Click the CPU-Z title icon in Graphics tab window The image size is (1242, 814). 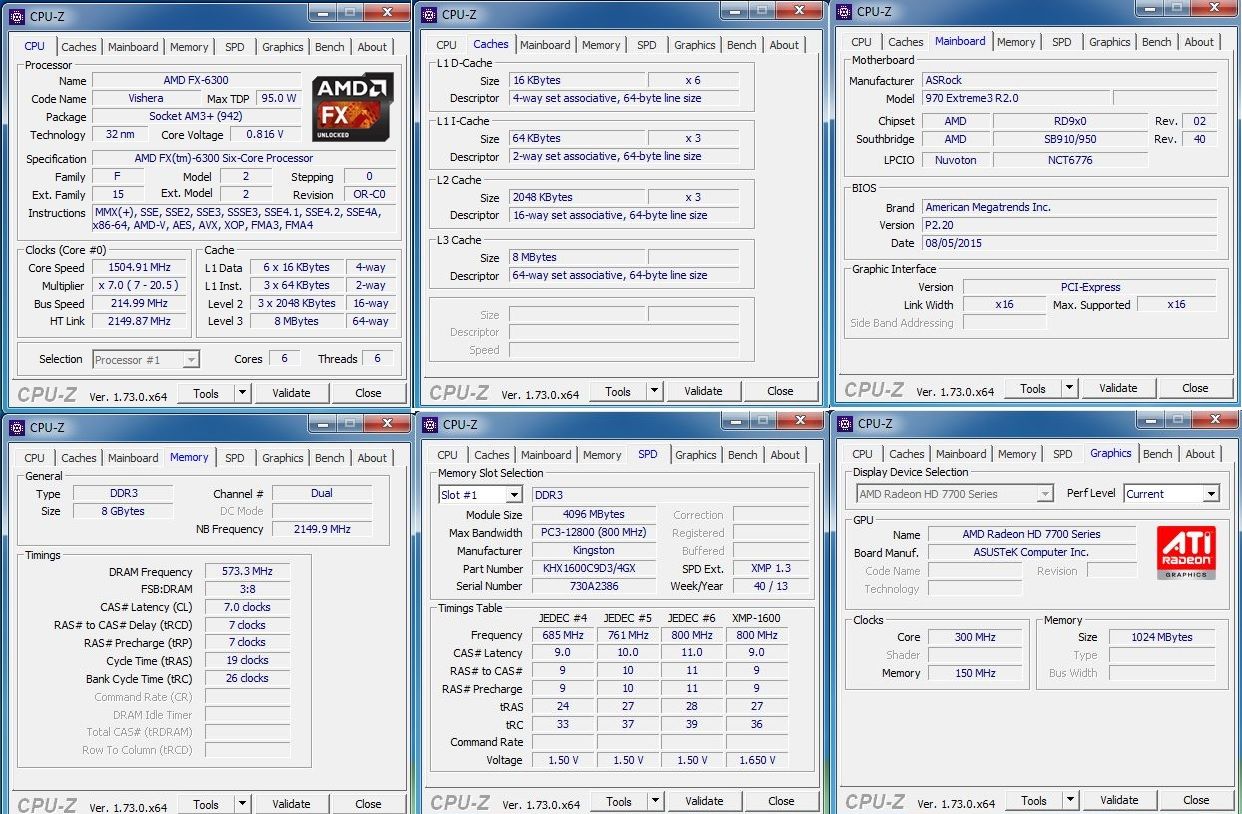pos(844,423)
